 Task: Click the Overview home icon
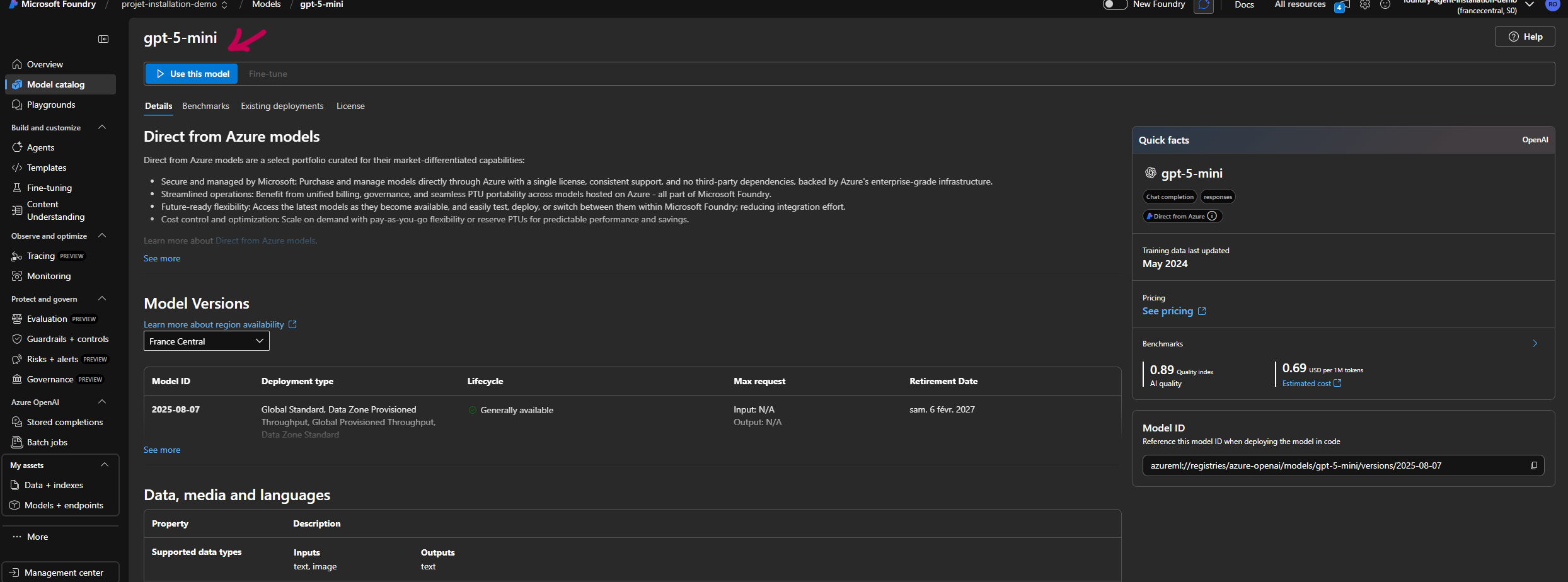point(17,64)
